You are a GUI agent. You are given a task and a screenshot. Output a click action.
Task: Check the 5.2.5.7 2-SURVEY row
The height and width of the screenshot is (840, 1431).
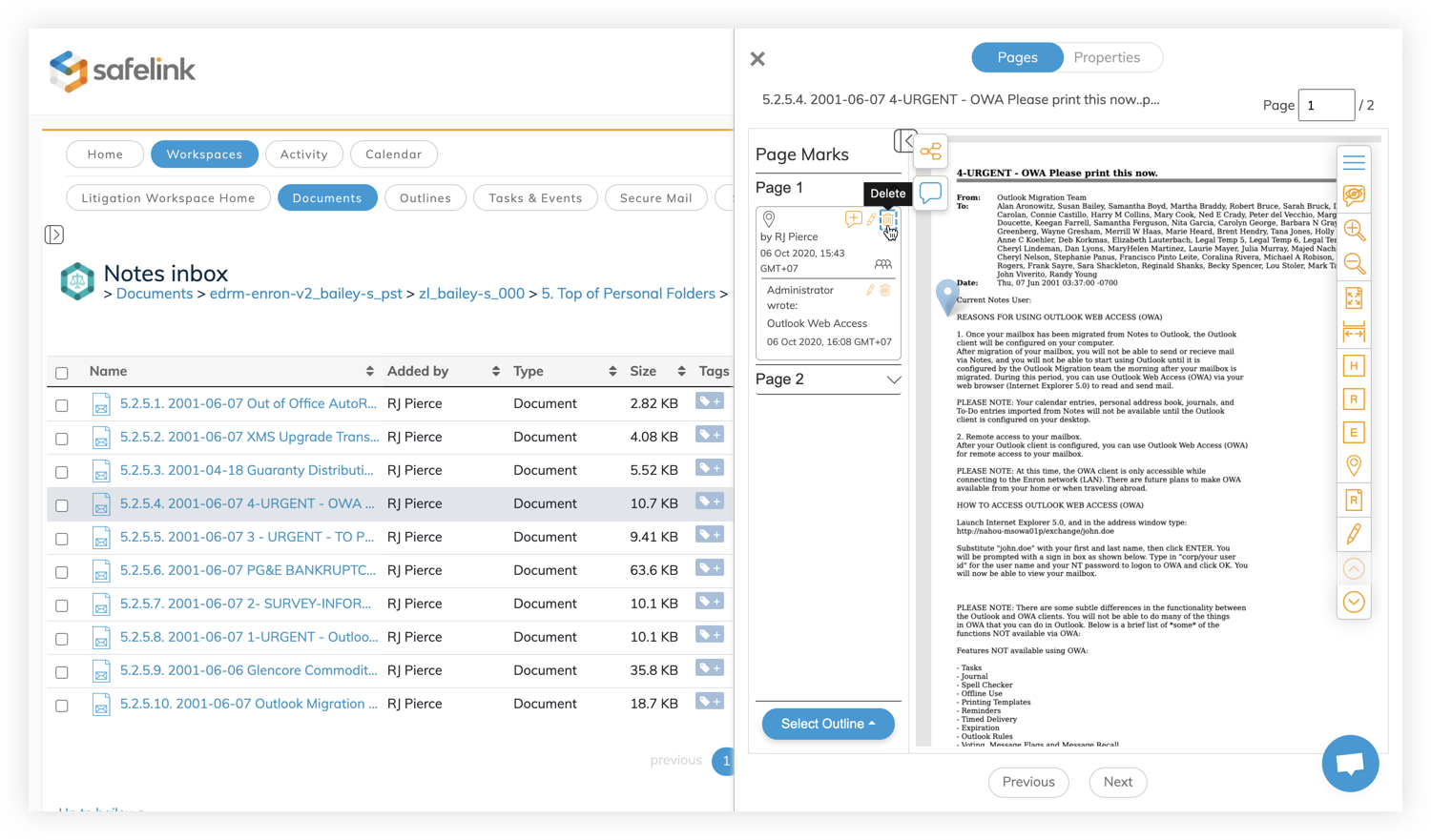(62, 605)
